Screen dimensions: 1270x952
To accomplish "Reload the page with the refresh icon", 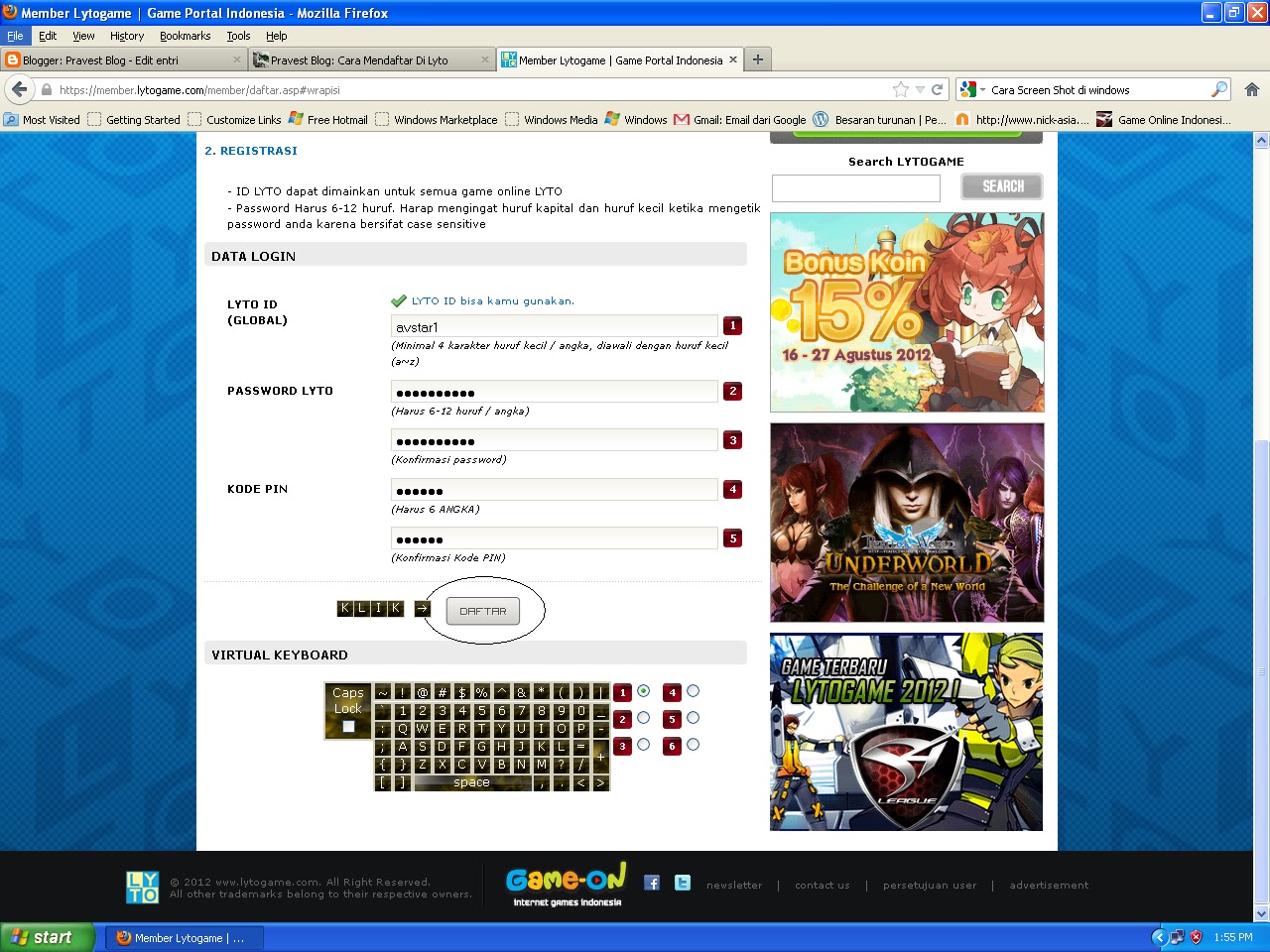I will [x=937, y=89].
